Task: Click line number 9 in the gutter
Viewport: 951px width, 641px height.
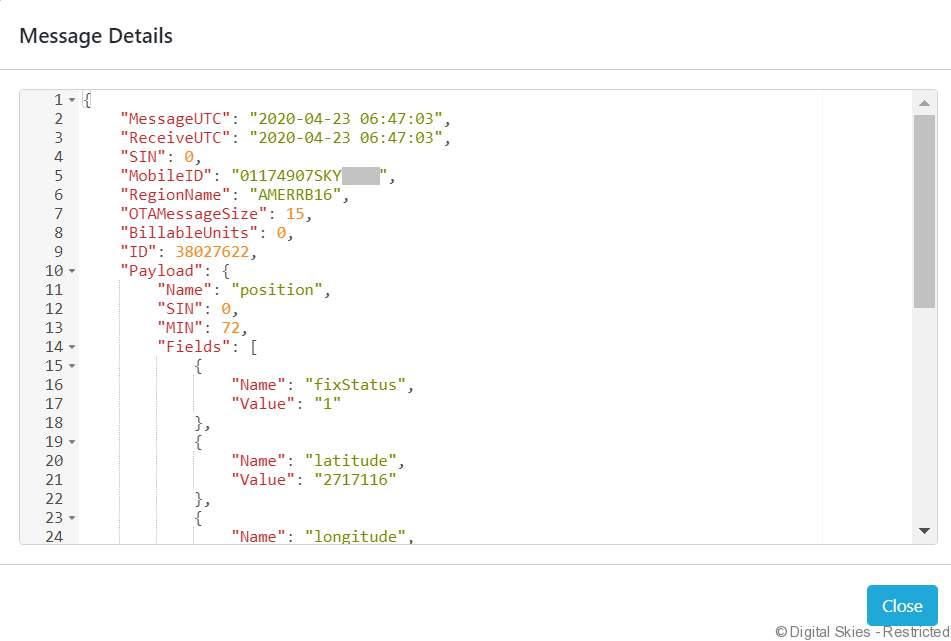Action: click(58, 252)
